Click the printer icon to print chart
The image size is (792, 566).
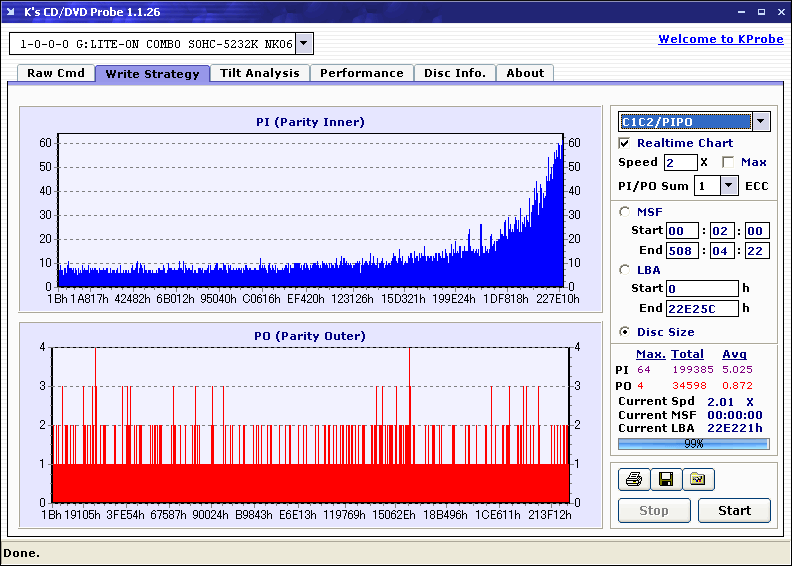point(633,480)
